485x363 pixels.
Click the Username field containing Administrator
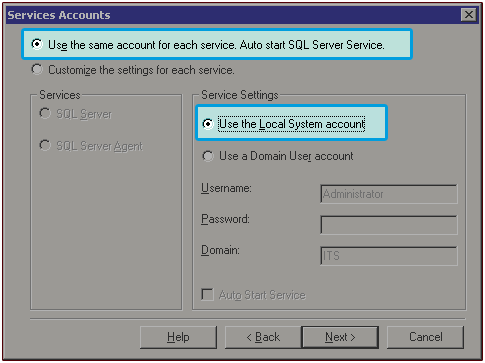click(x=389, y=194)
